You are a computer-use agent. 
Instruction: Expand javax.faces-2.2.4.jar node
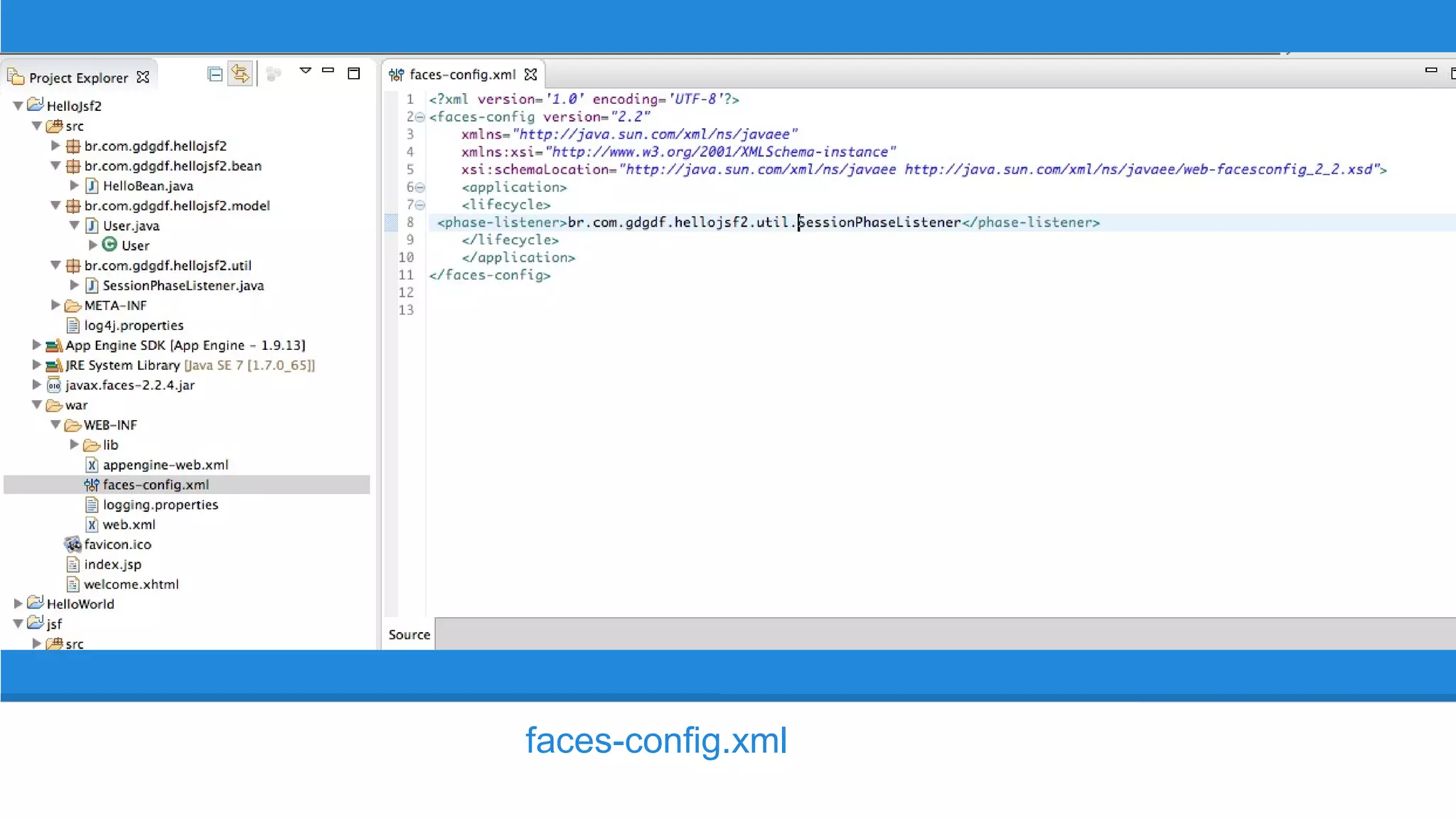pyautogui.click(x=36, y=384)
